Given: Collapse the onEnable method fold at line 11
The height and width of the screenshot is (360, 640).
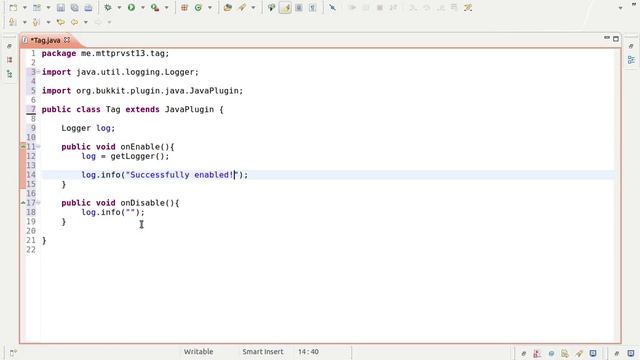Looking at the screenshot, I should [38, 146].
